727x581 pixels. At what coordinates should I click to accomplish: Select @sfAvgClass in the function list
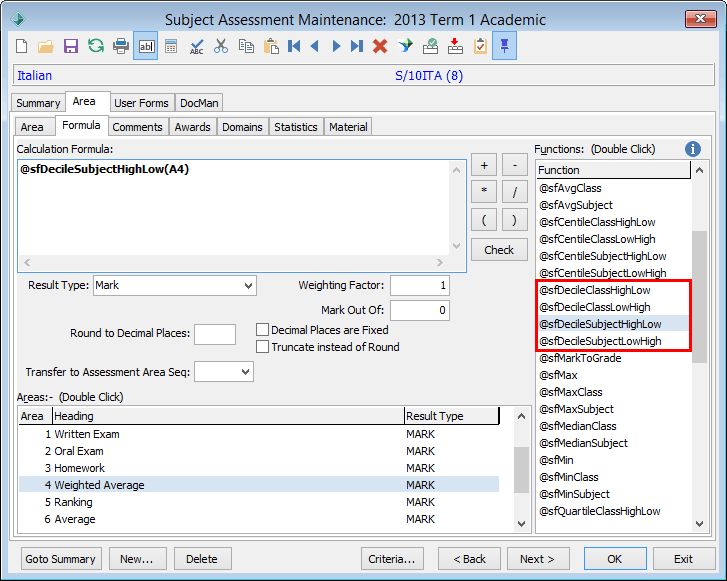coord(613,188)
